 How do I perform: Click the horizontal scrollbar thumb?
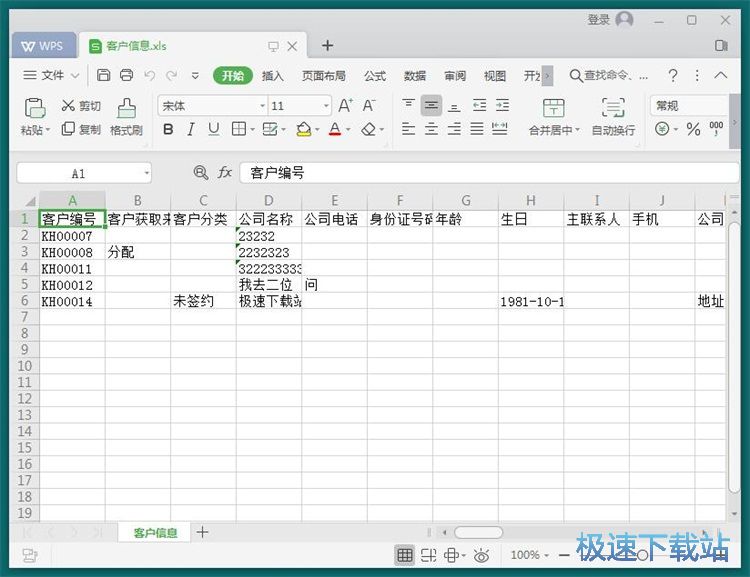pyautogui.click(x=478, y=532)
